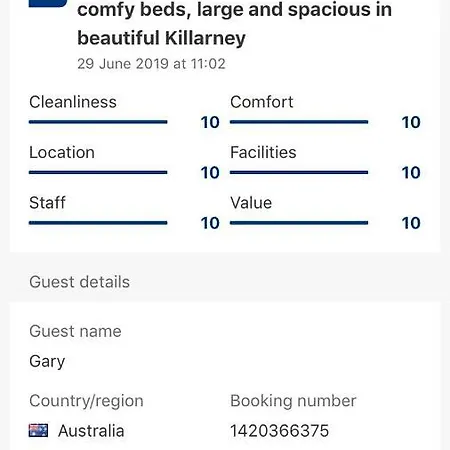Select booking number 1420366375
Viewport: 450px width, 450px height.
click(279, 431)
